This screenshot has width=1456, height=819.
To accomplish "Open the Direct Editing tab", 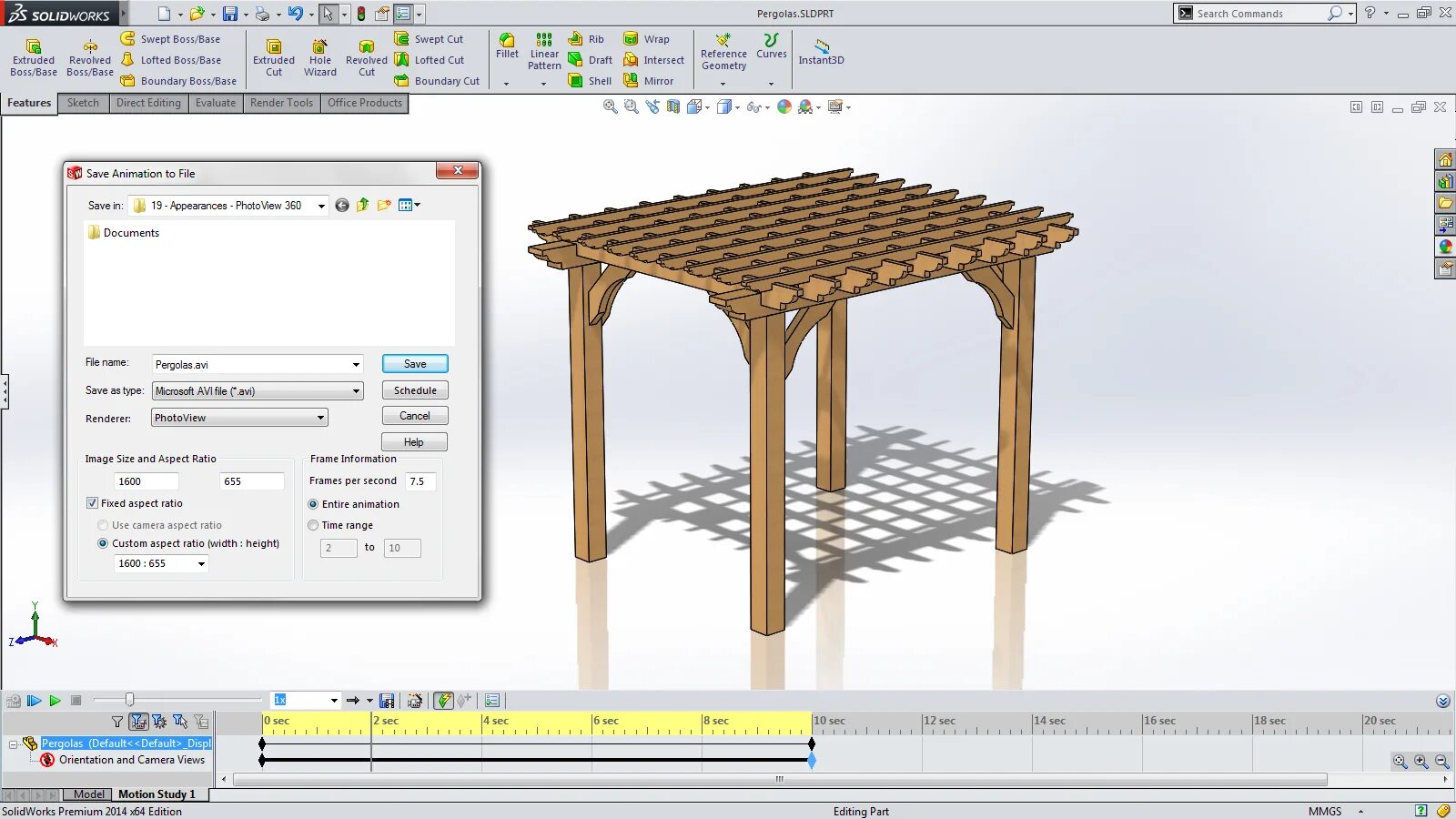I will 148,103.
